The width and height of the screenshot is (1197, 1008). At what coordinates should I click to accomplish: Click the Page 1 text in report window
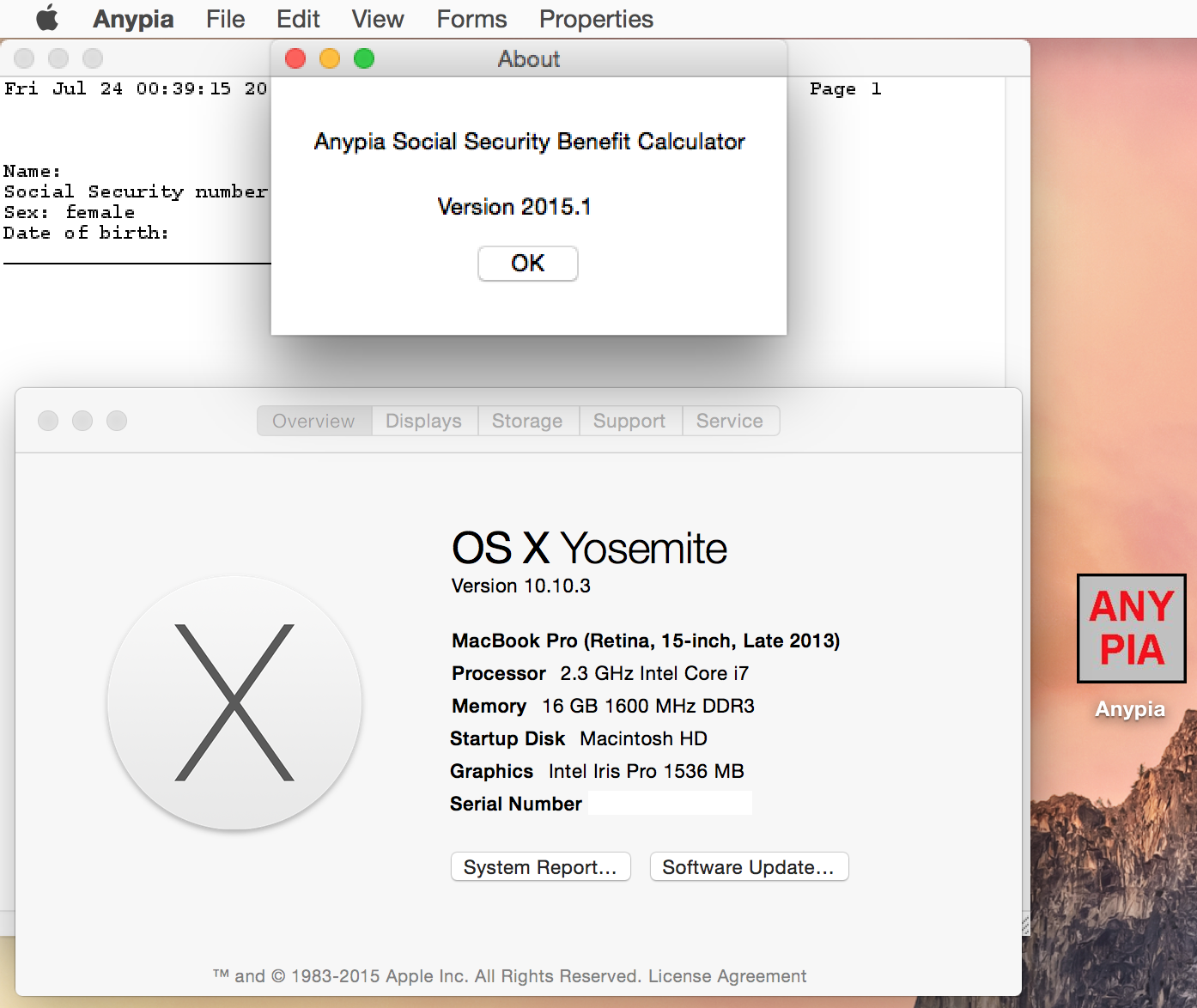pos(846,88)
